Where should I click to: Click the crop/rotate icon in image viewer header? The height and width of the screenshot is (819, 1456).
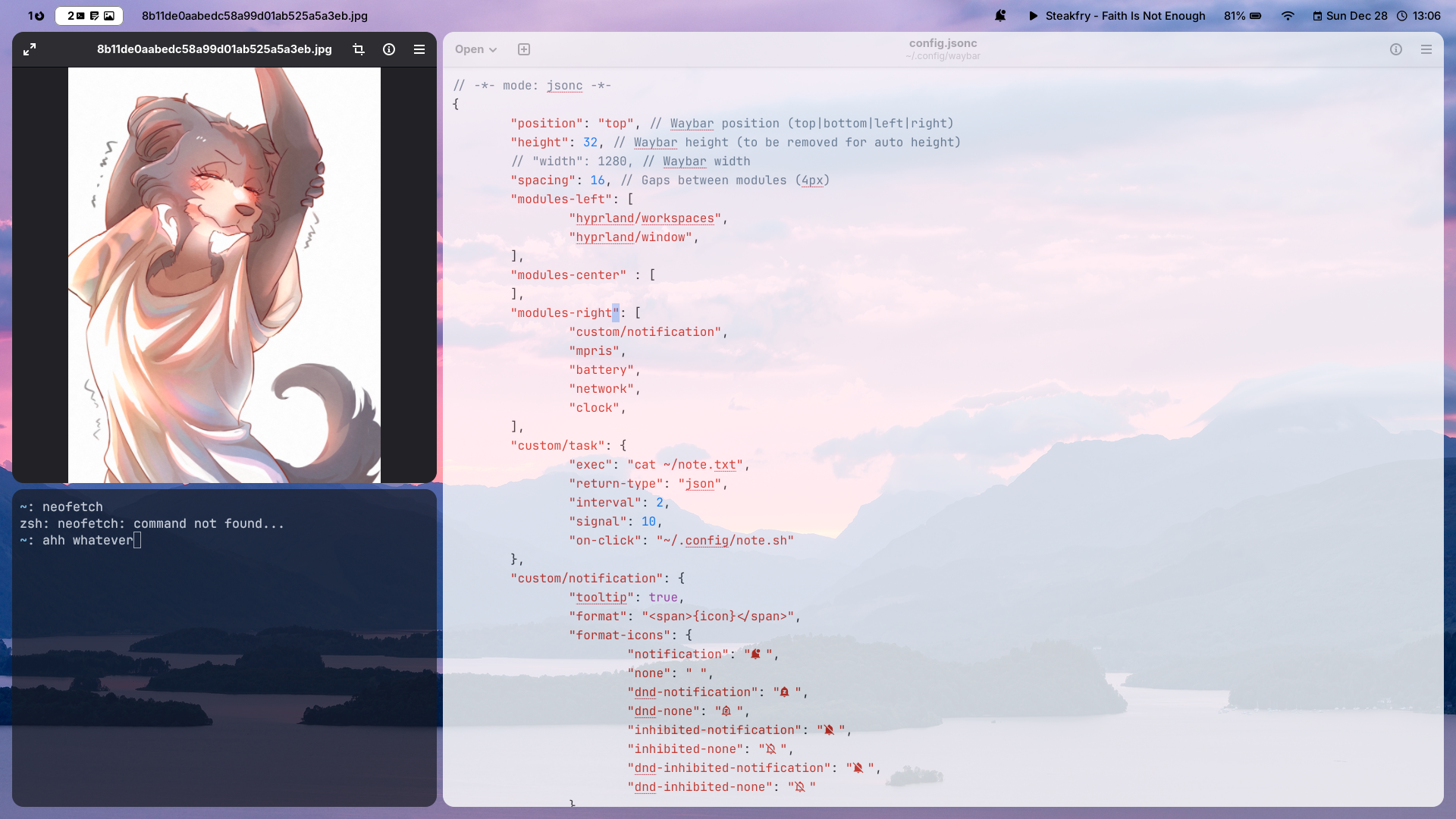click(x=359, y=49)
